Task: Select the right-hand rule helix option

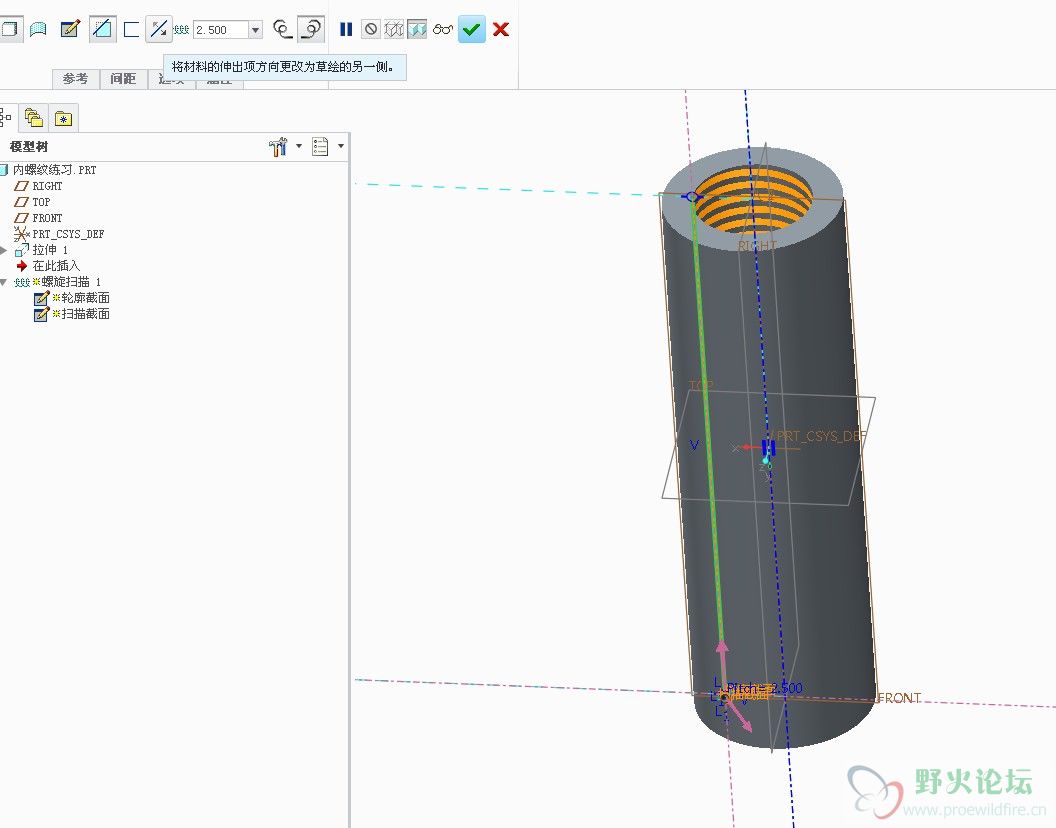Action: pos(311,29)
